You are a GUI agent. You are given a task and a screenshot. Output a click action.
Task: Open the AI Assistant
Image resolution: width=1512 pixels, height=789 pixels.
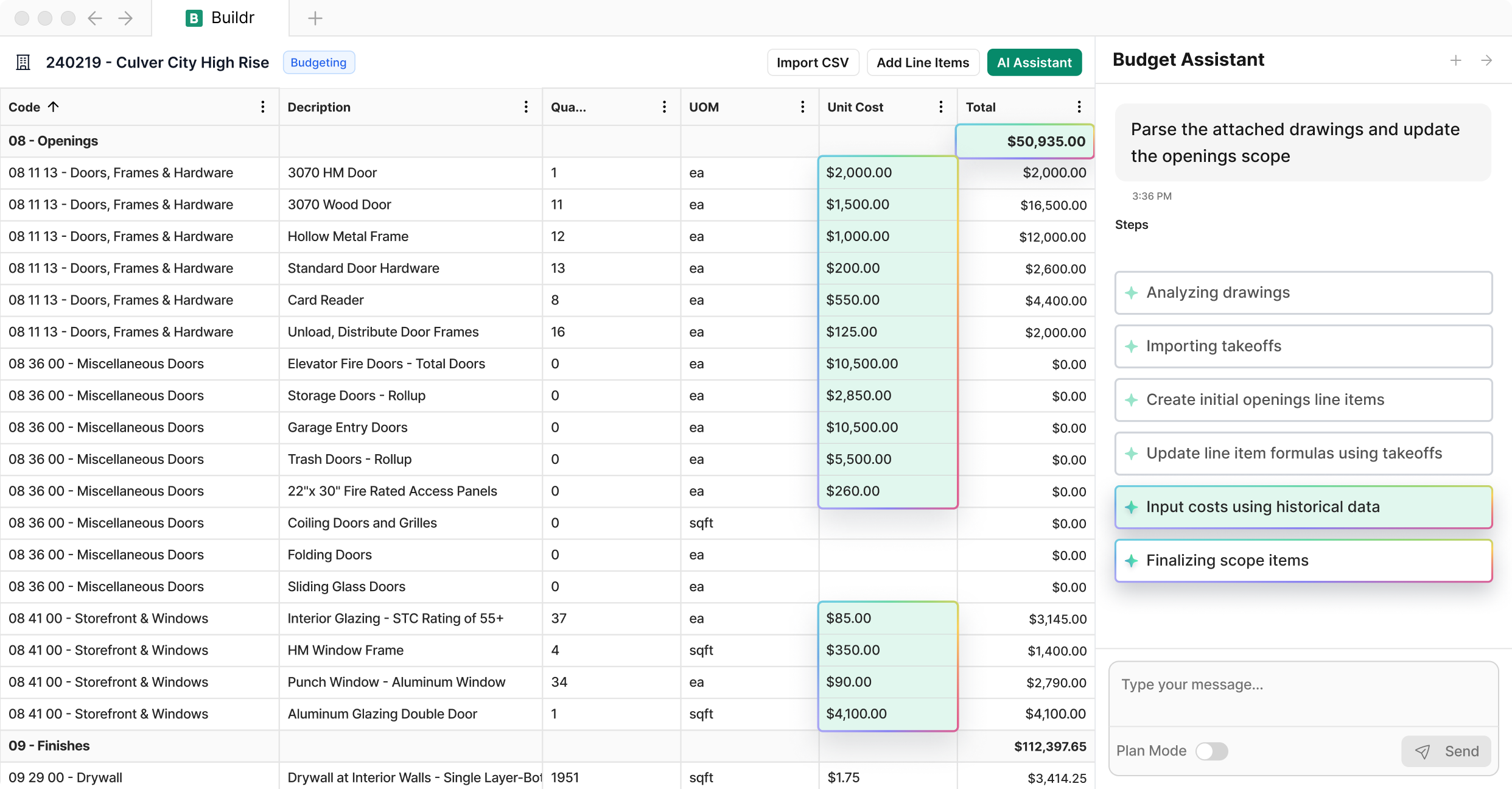pos(1034,62)
